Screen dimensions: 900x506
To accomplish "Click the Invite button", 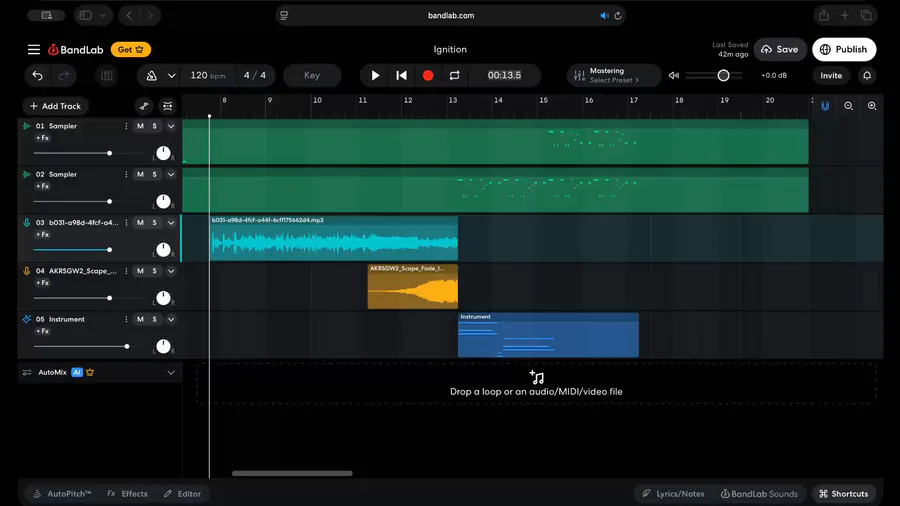I will point(831,75).
